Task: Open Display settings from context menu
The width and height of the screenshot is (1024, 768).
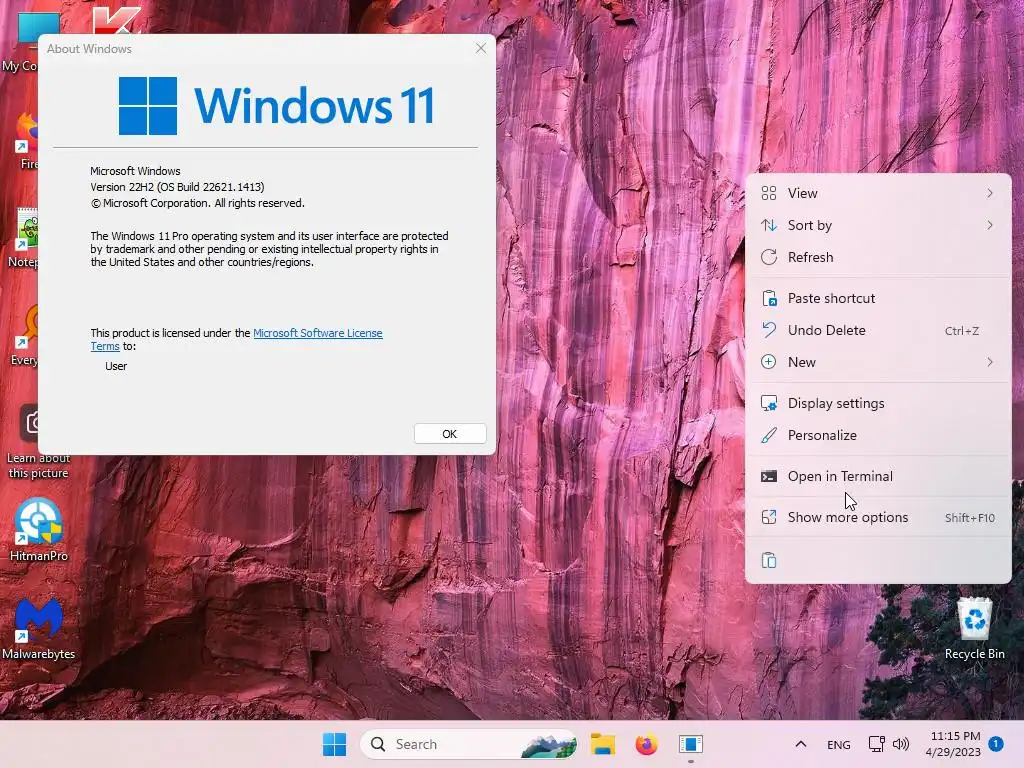Action: pyautogui.click(x=878, y=404)
